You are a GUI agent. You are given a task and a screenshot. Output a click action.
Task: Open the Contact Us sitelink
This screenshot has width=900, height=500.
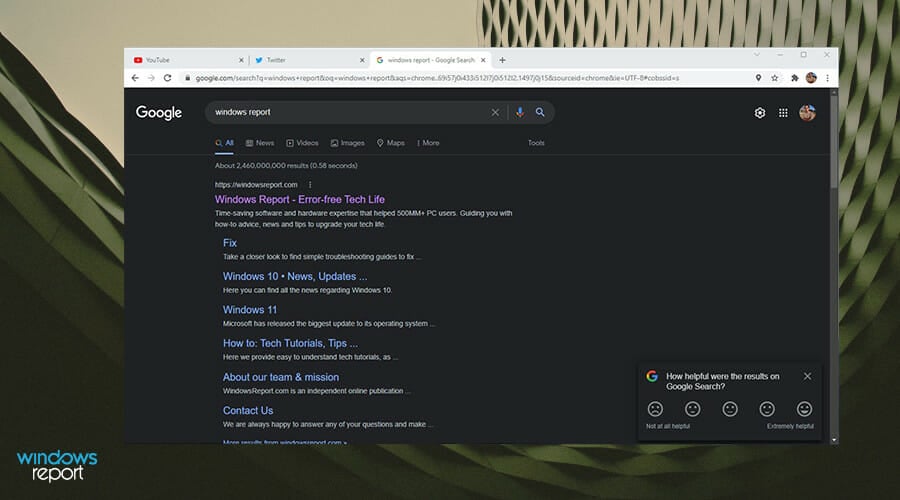248,410
